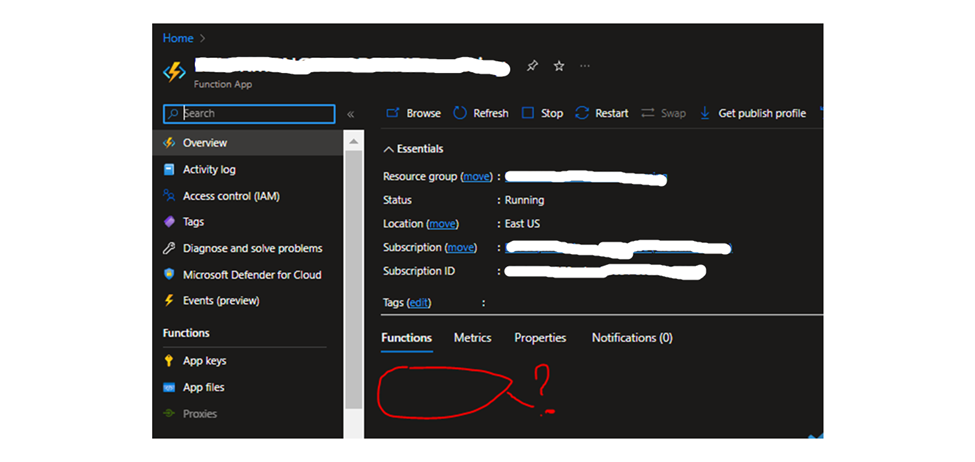Switch to the Functions tab

tap(407, 338)
